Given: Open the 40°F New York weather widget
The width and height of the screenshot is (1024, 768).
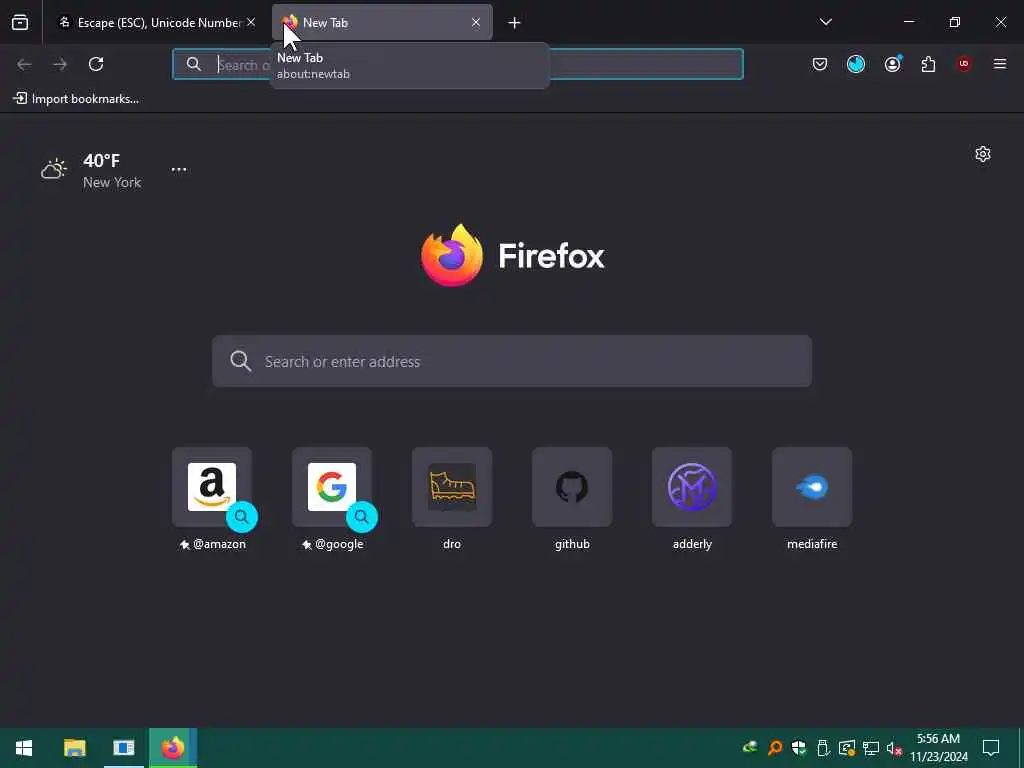Looking at the screenshot, I should coord(91,170).
